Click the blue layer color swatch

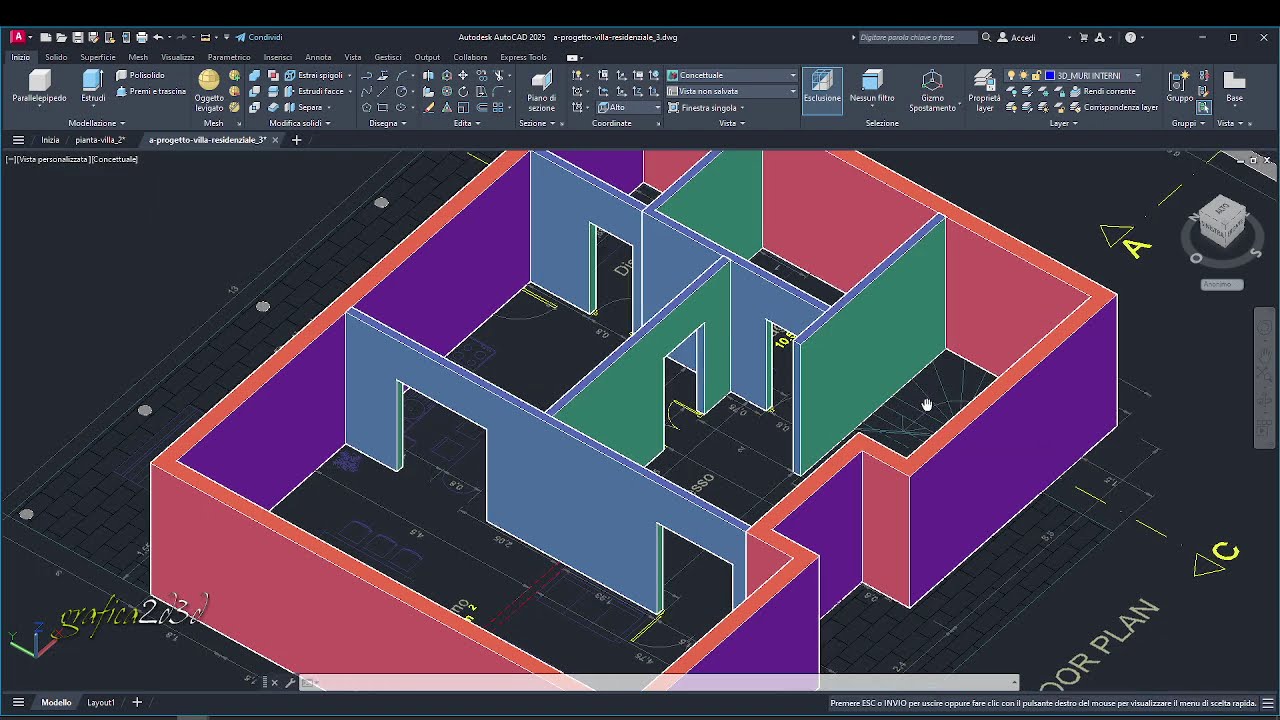(1050, 75)
